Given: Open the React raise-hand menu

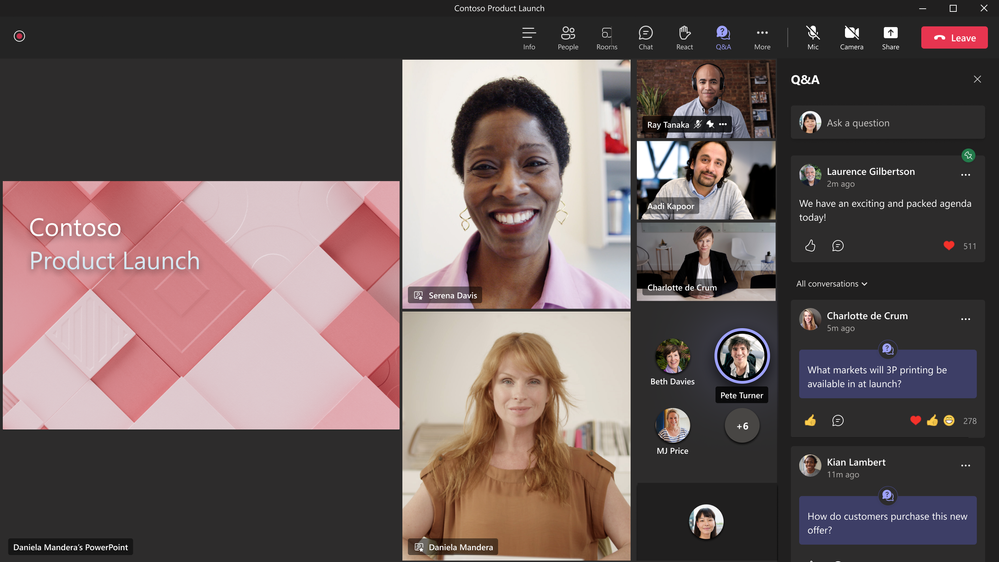Looking at the screenshot, I should coord(684,38).
